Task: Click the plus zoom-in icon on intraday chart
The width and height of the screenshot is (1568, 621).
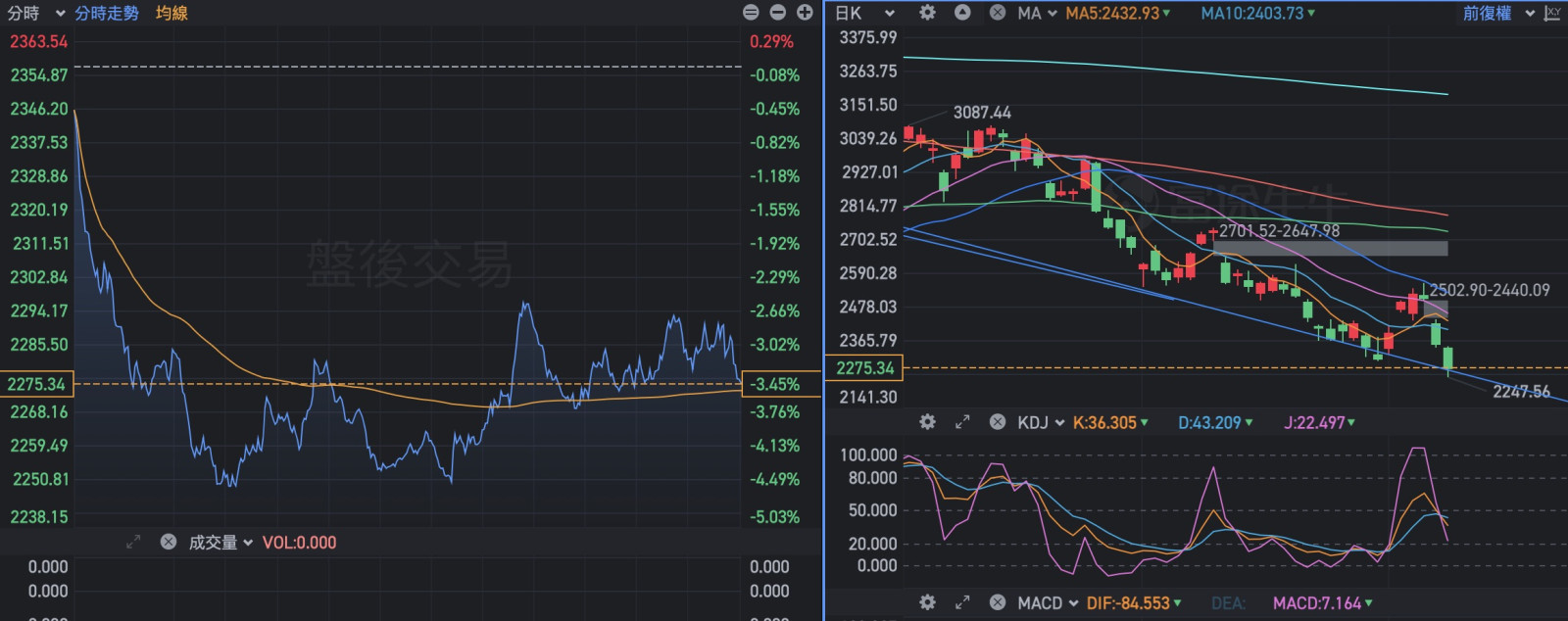Action: pos(805,13)
